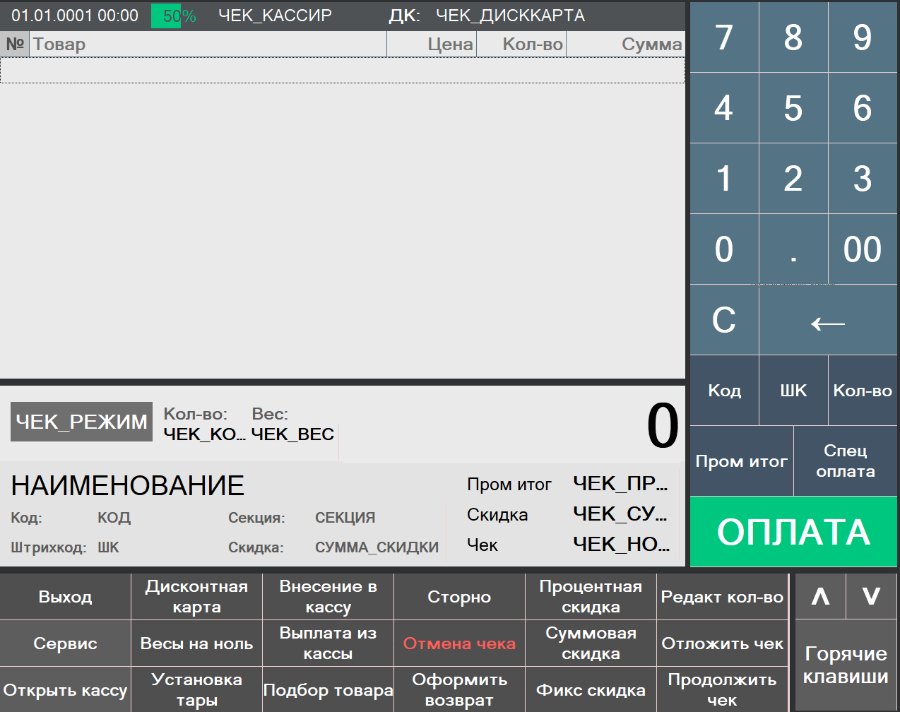The image size is (900, 712).
Task: Tap the 00 key on keypad
Action: click(863, 249)
